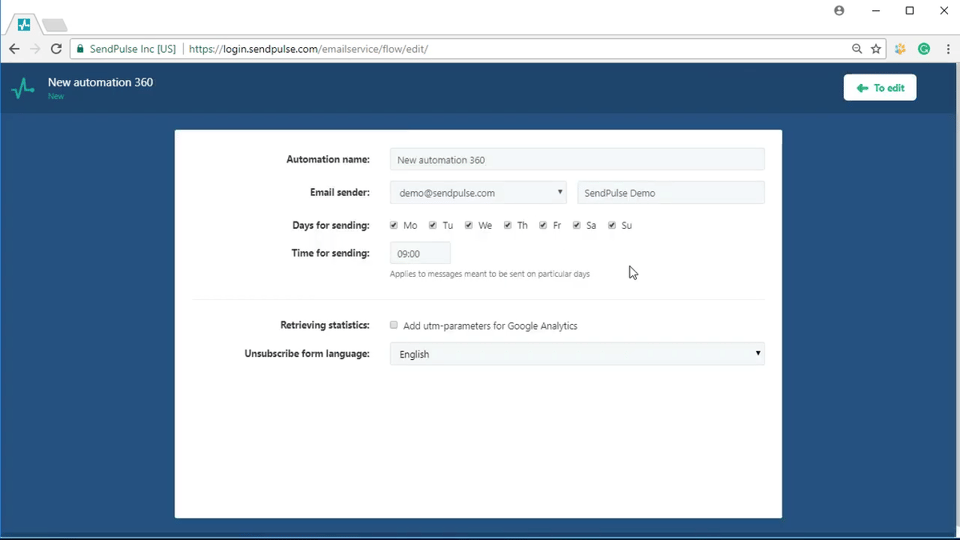Image resolution: width=960 pixels, height=540 pixels.
Task: Open the orange paw extension icon
Action: click(x=900, y=49)
